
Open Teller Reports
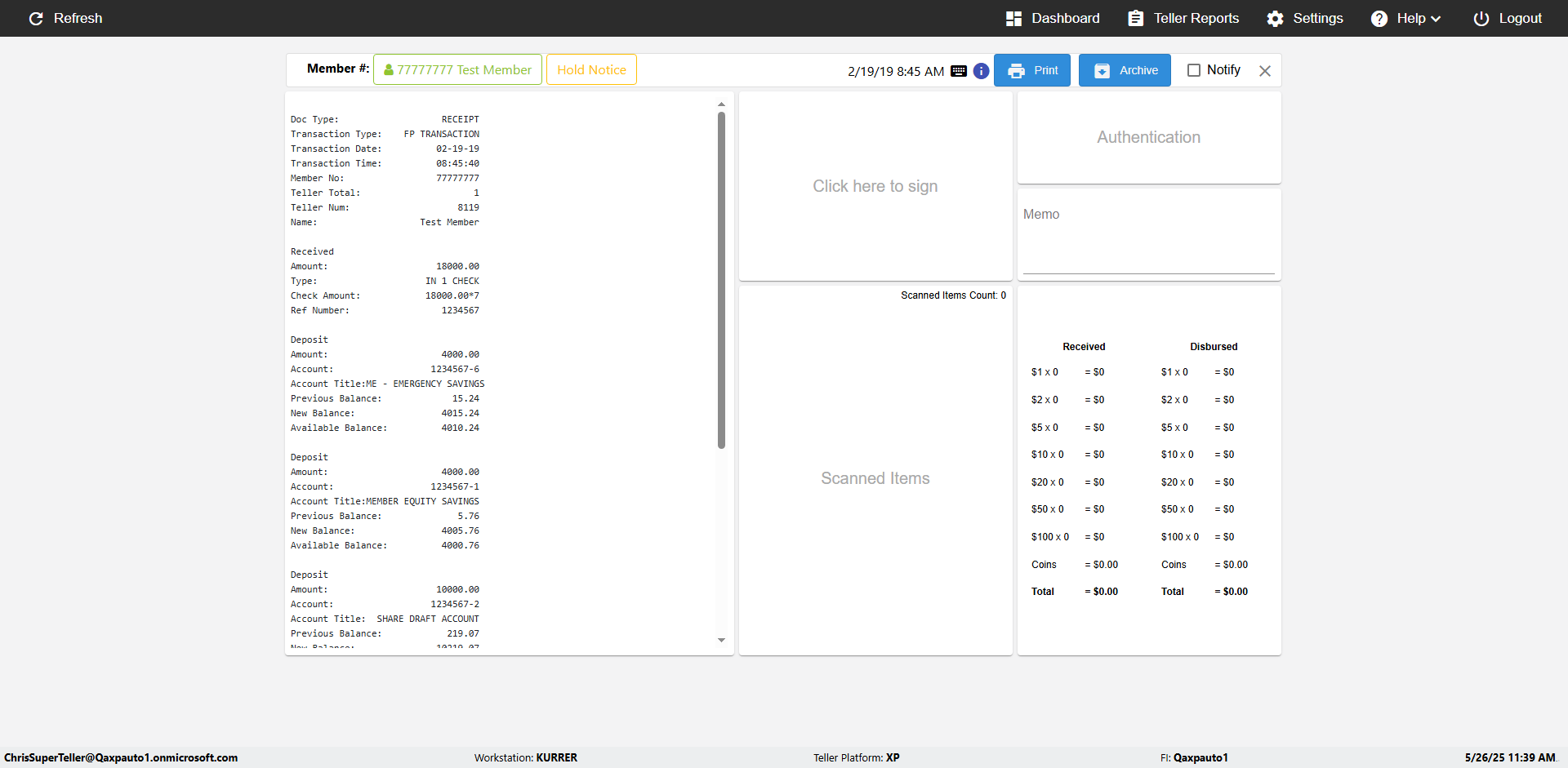tap(1183, 18)
